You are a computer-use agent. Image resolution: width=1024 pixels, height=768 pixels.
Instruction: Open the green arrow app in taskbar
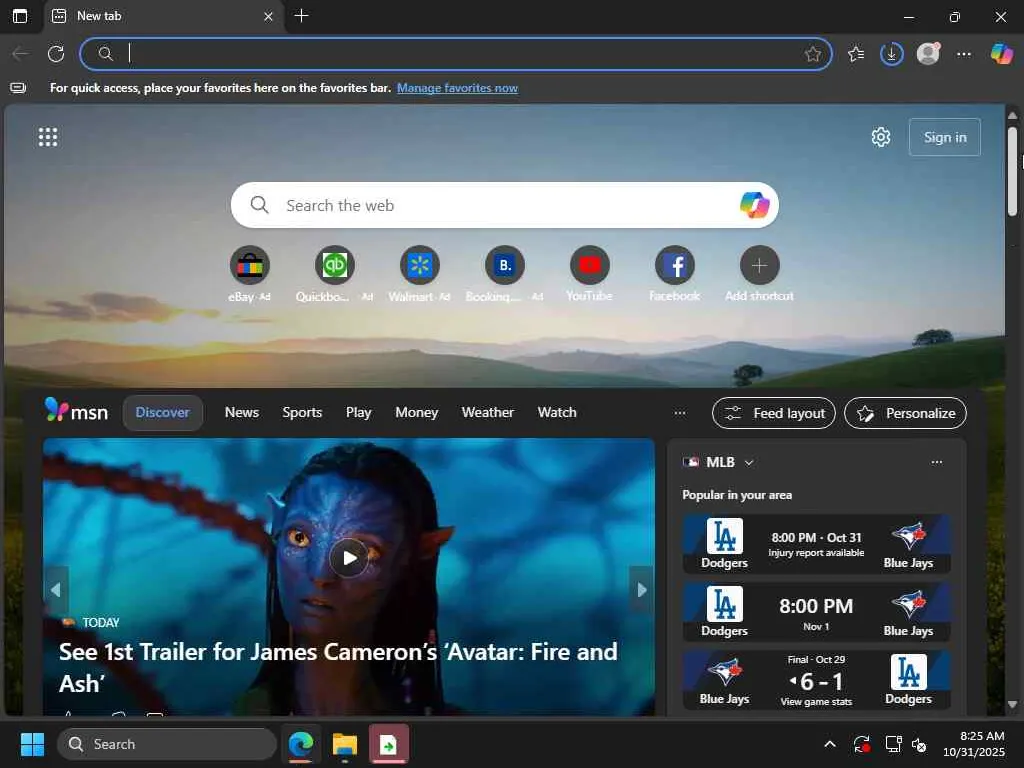click(x=389, y=744)
